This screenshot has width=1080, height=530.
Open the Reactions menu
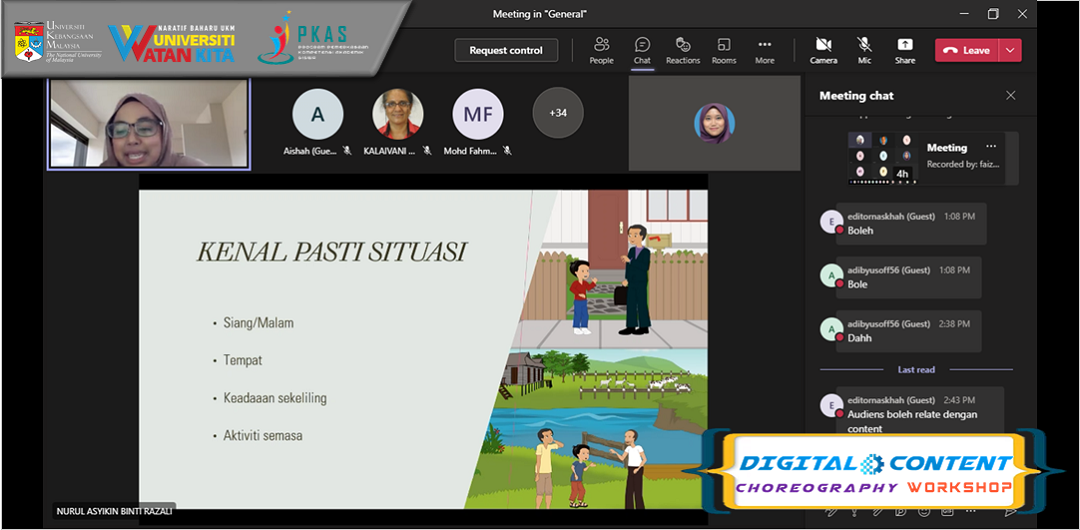click(x=683, y=50)
